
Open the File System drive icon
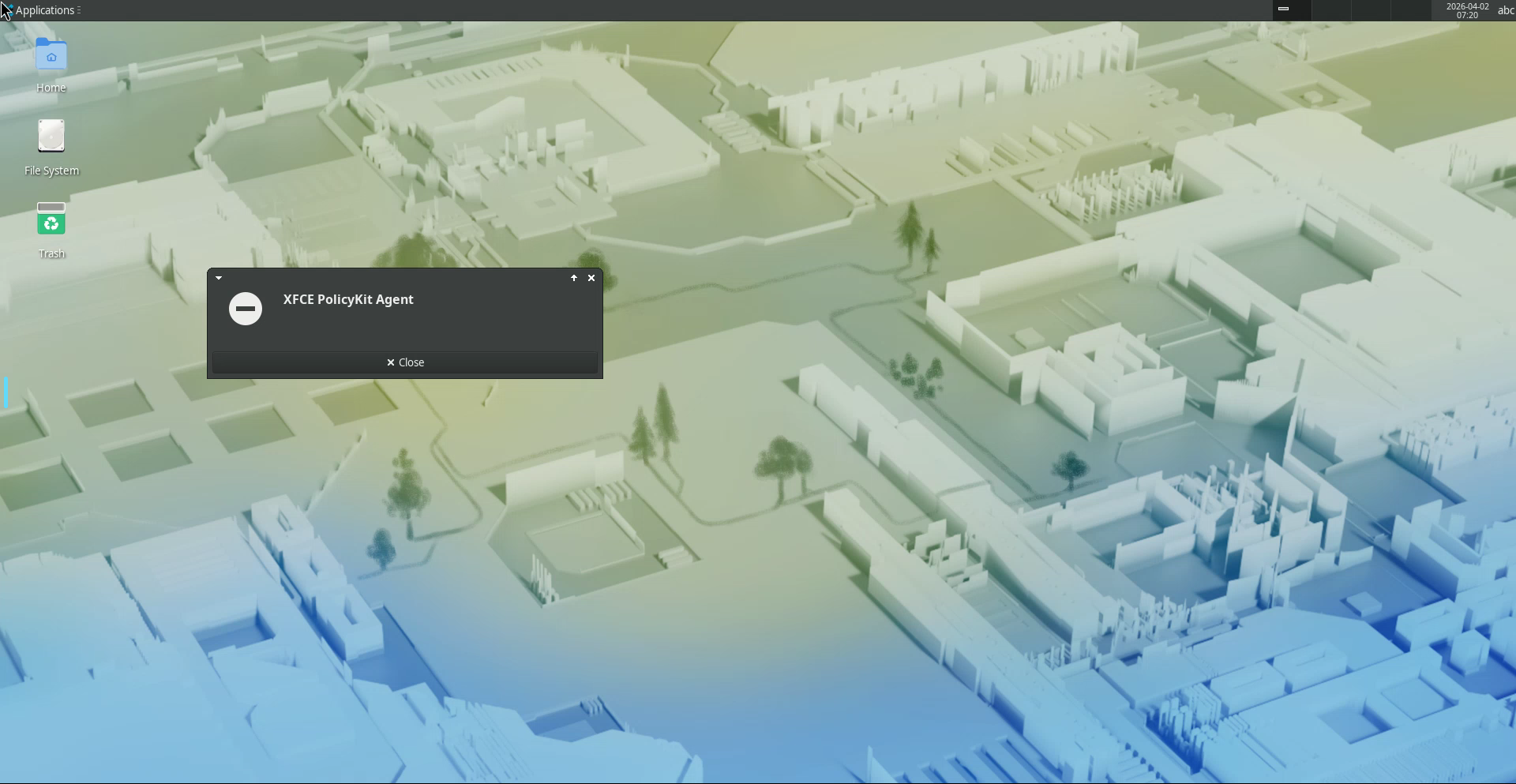coord(51,137)
